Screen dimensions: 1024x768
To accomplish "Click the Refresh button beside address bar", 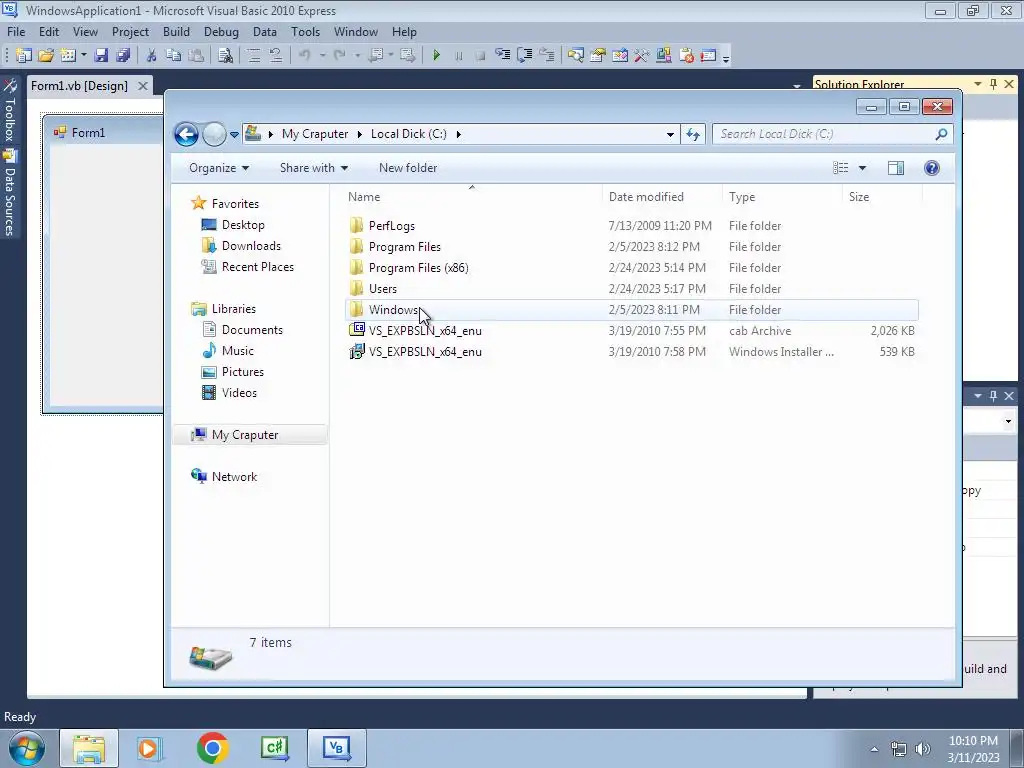I will (x=693, y=134).
